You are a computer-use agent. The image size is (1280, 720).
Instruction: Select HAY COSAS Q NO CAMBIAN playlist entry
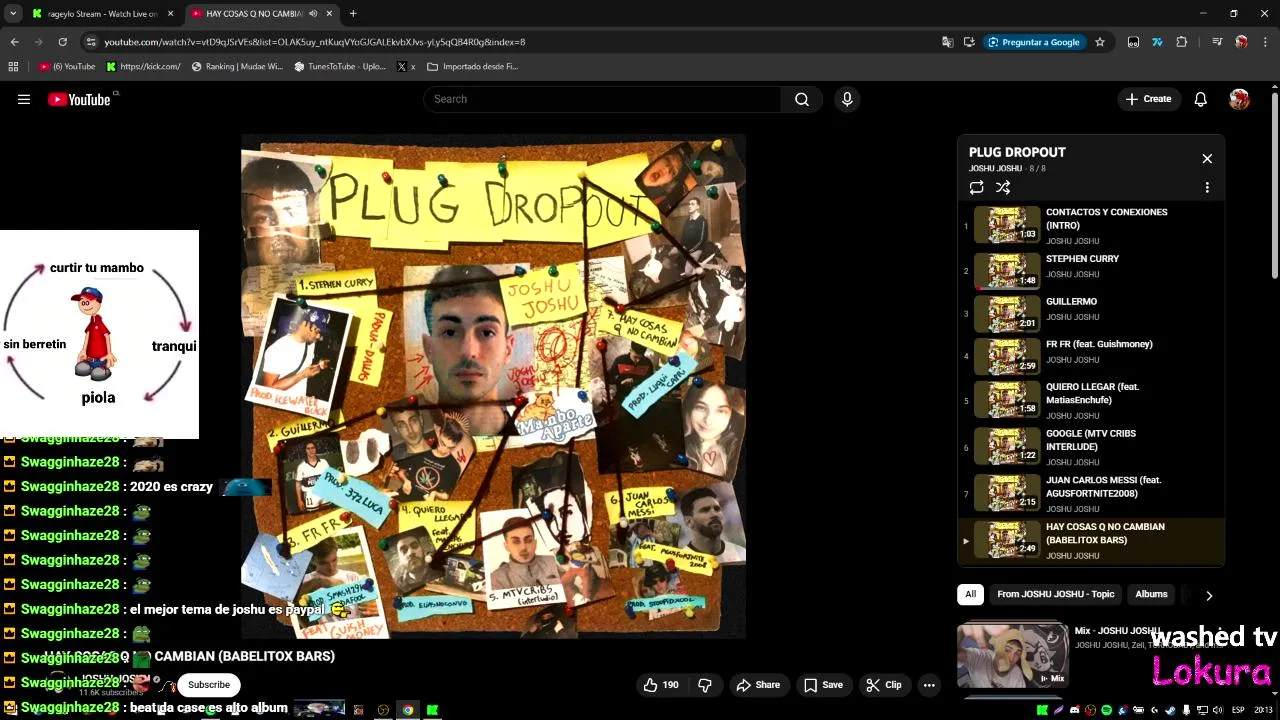pos(1092,541)
